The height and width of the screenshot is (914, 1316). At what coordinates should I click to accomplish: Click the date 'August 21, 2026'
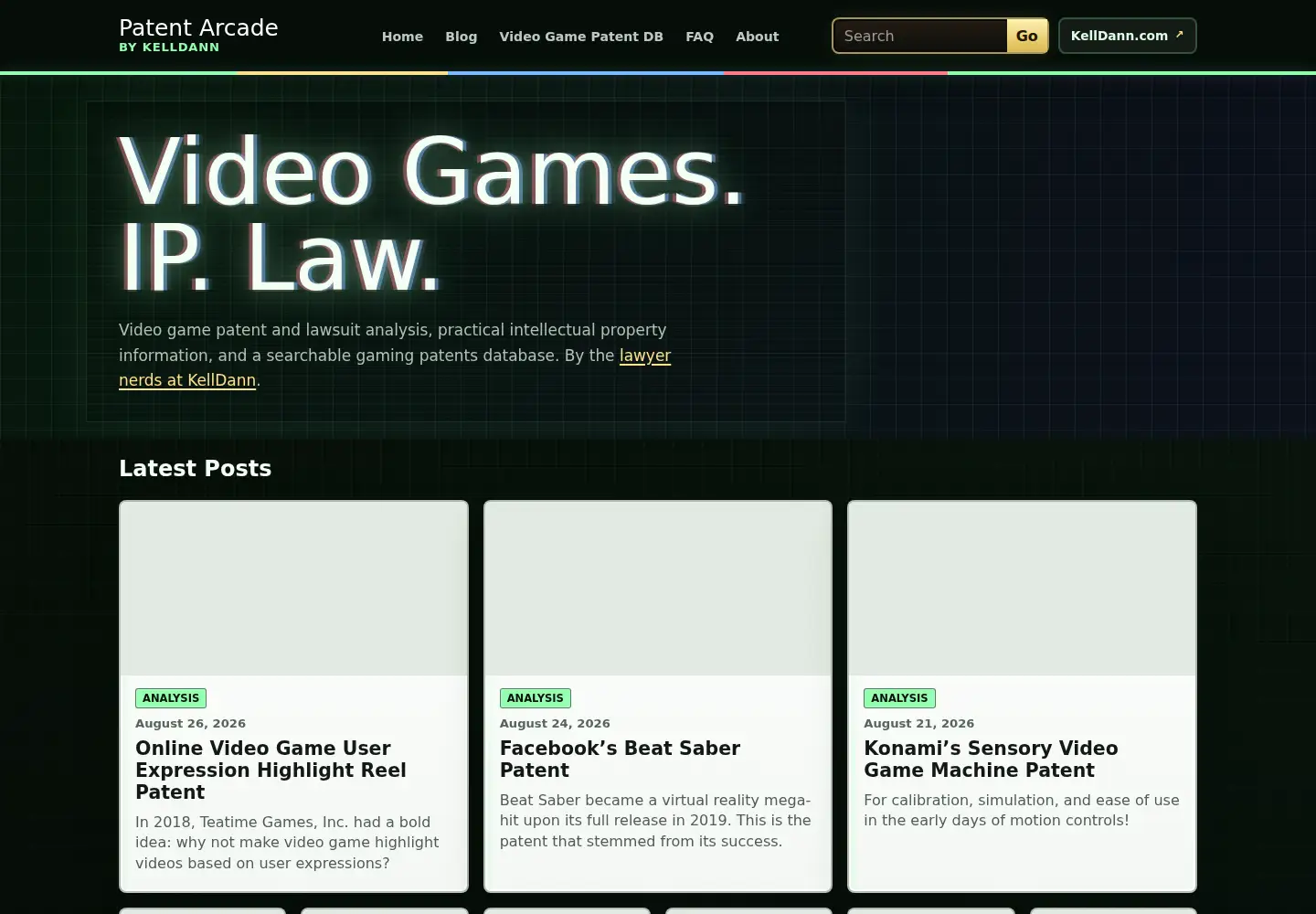coord(918,723)
